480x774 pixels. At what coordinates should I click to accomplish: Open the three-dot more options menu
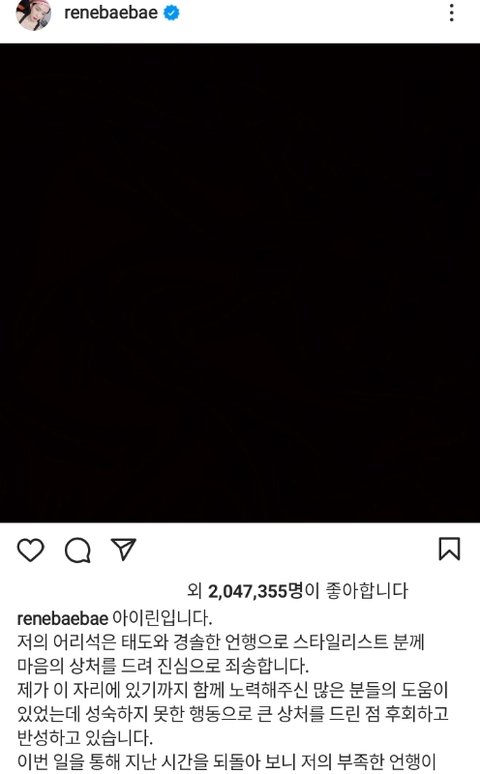(451, 13)
